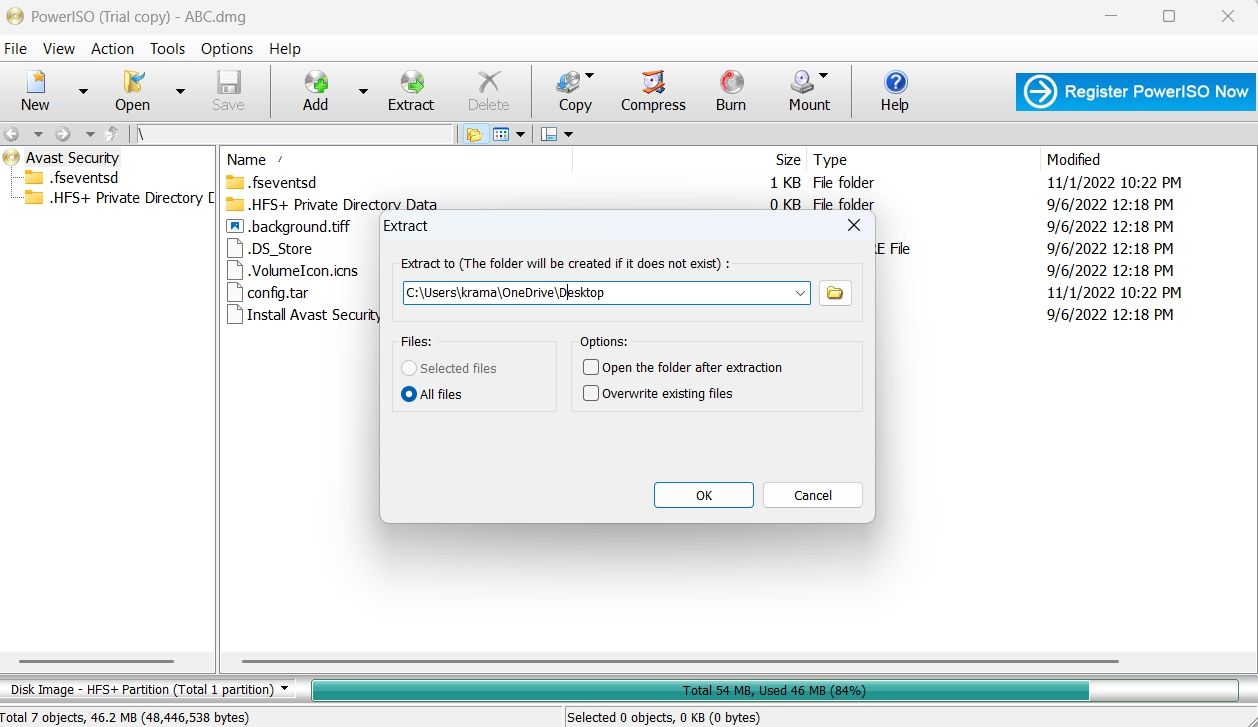Select the Mount tool
The width and height of the screenshot is (1258, 727).
(806, 90)
